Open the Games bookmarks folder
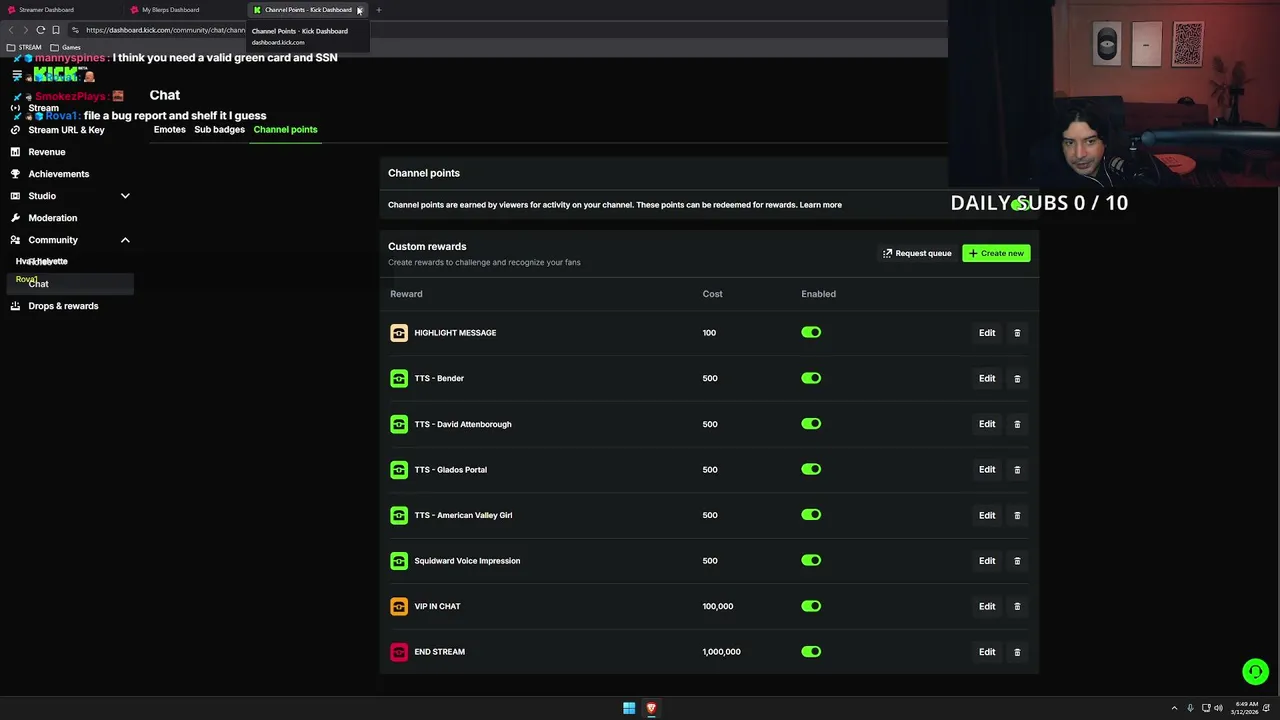This screenshot has width=1280, height=720. click(x=65, y=47)
